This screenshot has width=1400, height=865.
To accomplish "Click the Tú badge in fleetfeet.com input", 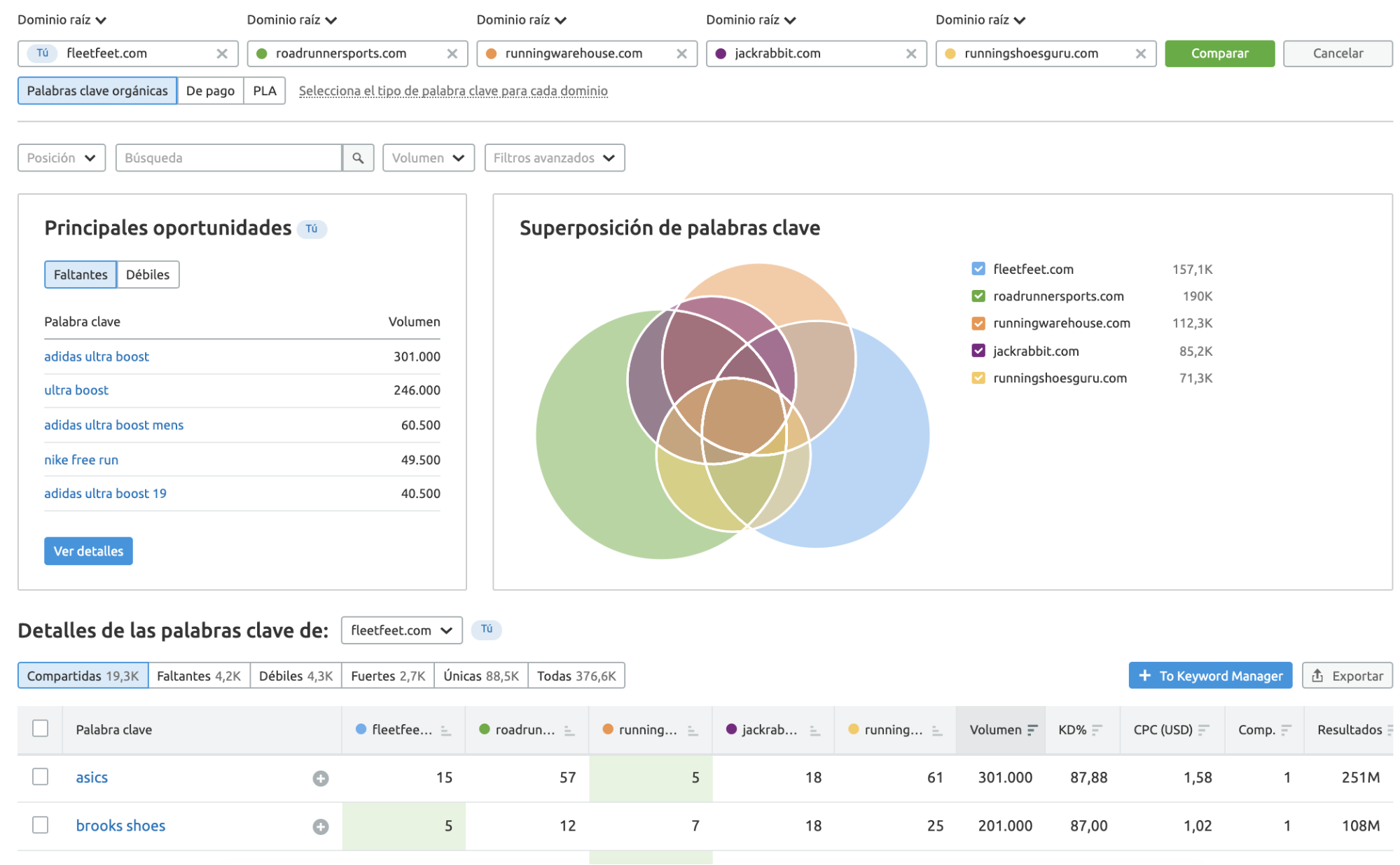I will [x=43, y=53].
